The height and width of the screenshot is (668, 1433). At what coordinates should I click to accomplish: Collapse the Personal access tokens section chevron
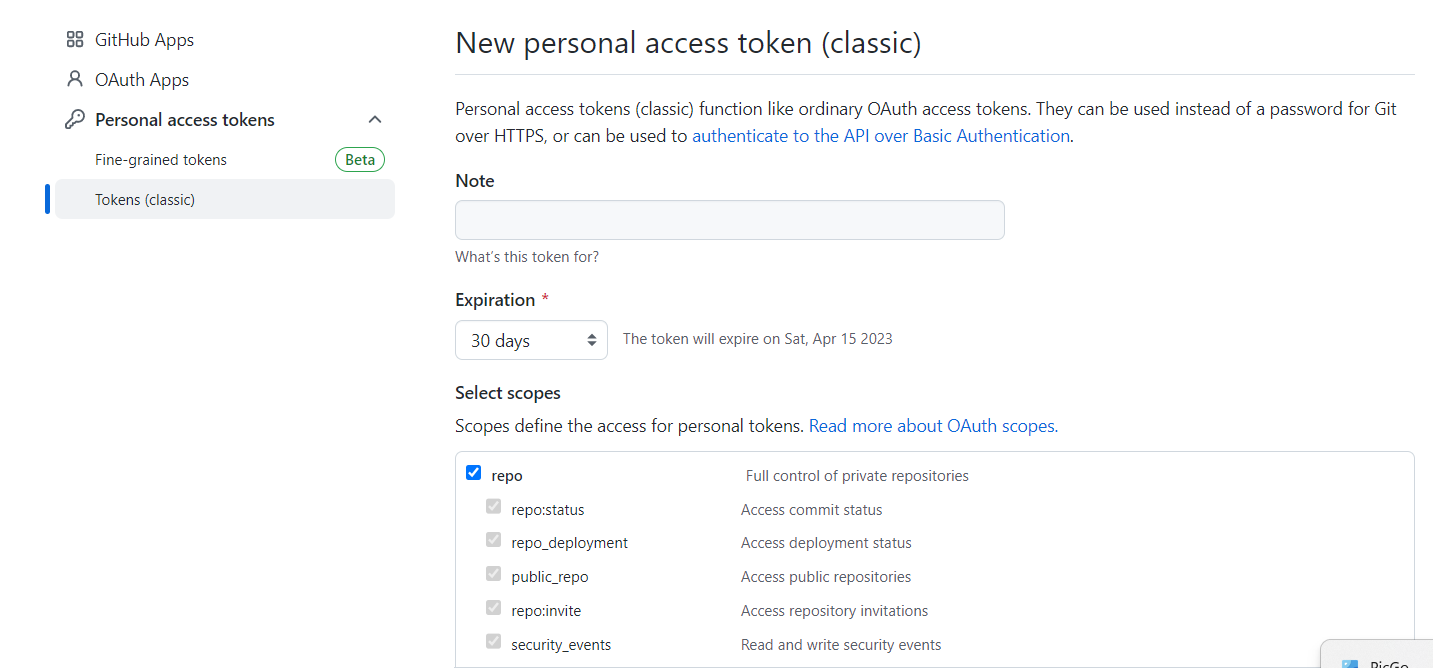[x=375, y=120]
